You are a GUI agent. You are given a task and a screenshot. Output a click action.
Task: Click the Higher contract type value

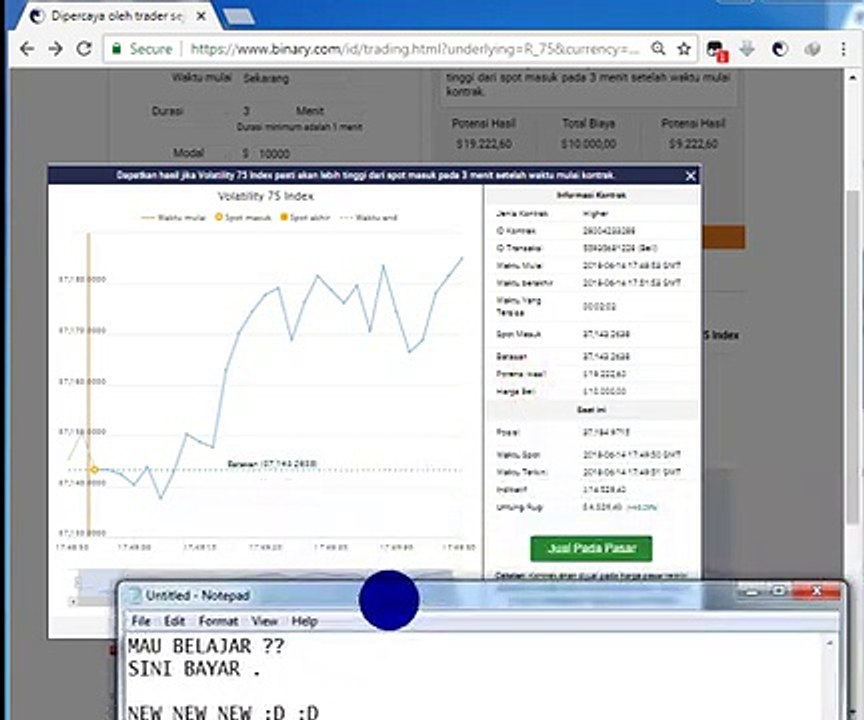(595, 213)
